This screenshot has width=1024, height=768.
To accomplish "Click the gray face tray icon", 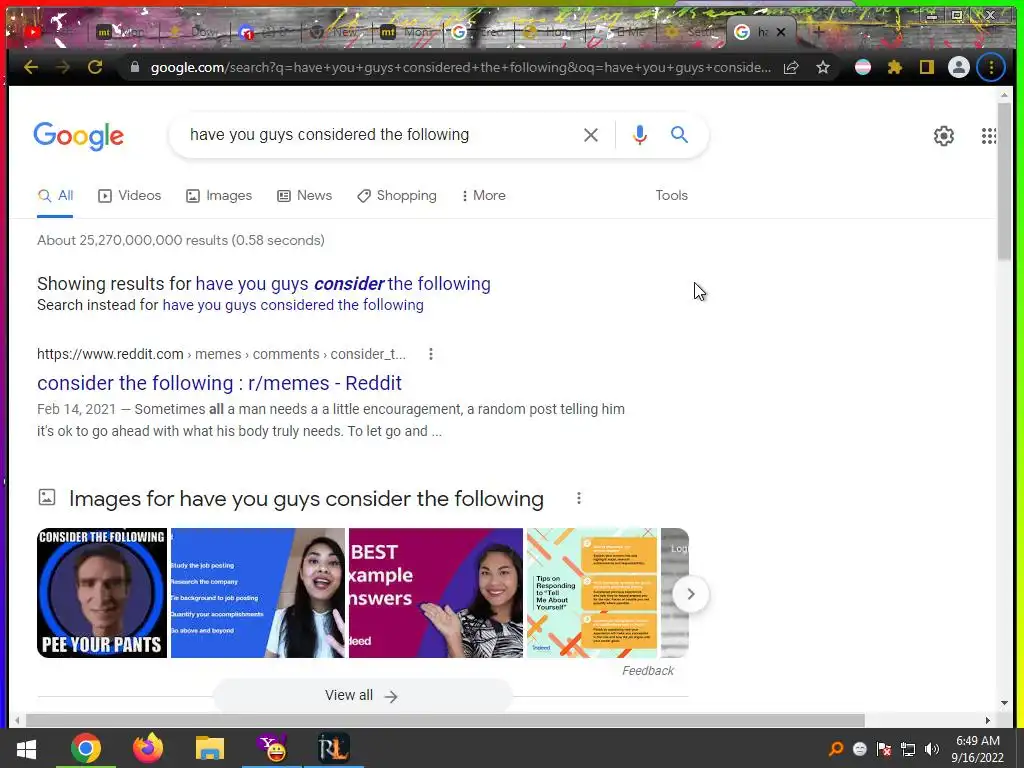I will pyautogui.click(x=859, y=749).
